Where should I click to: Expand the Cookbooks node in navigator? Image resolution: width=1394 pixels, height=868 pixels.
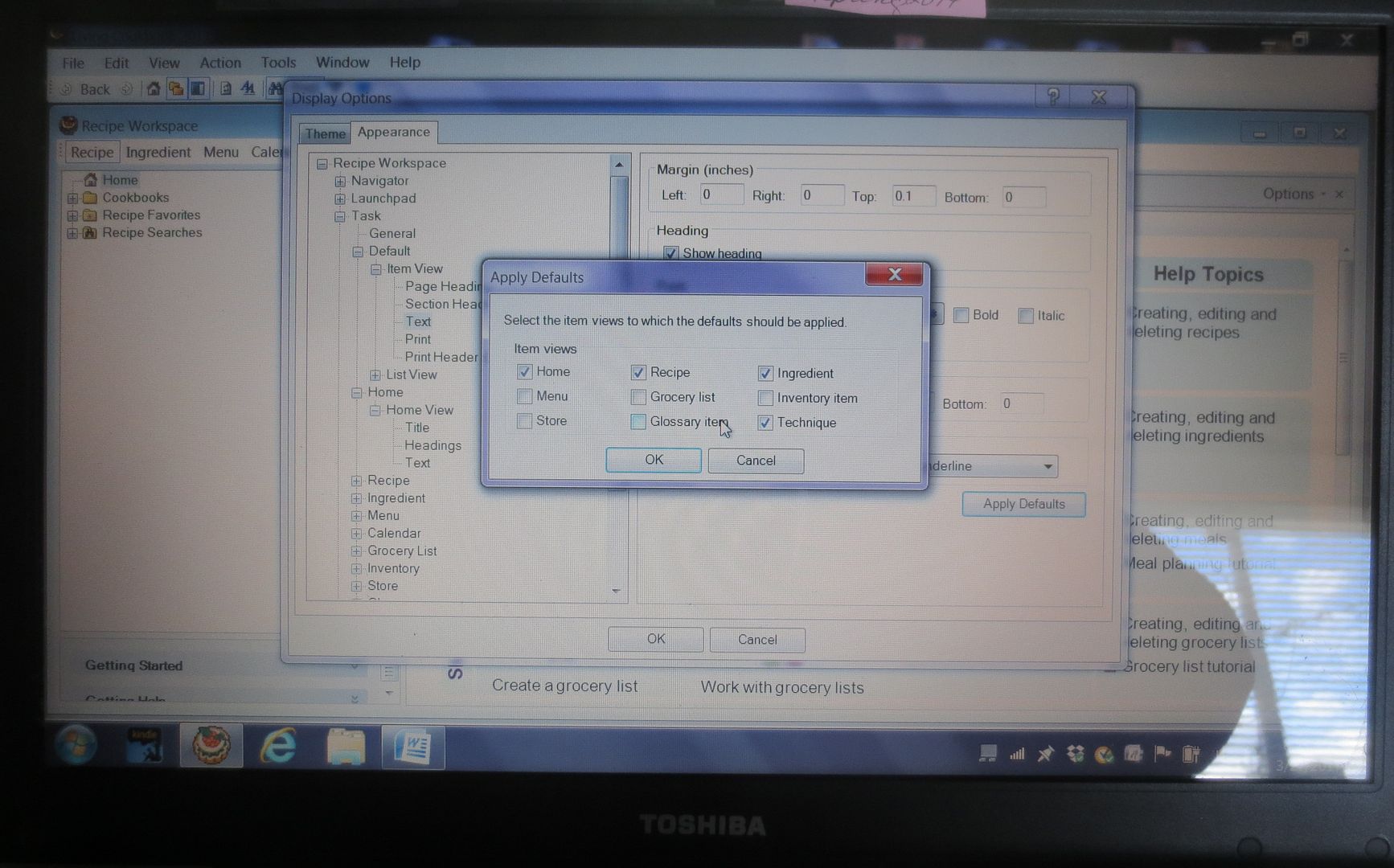tap(72, 198)
